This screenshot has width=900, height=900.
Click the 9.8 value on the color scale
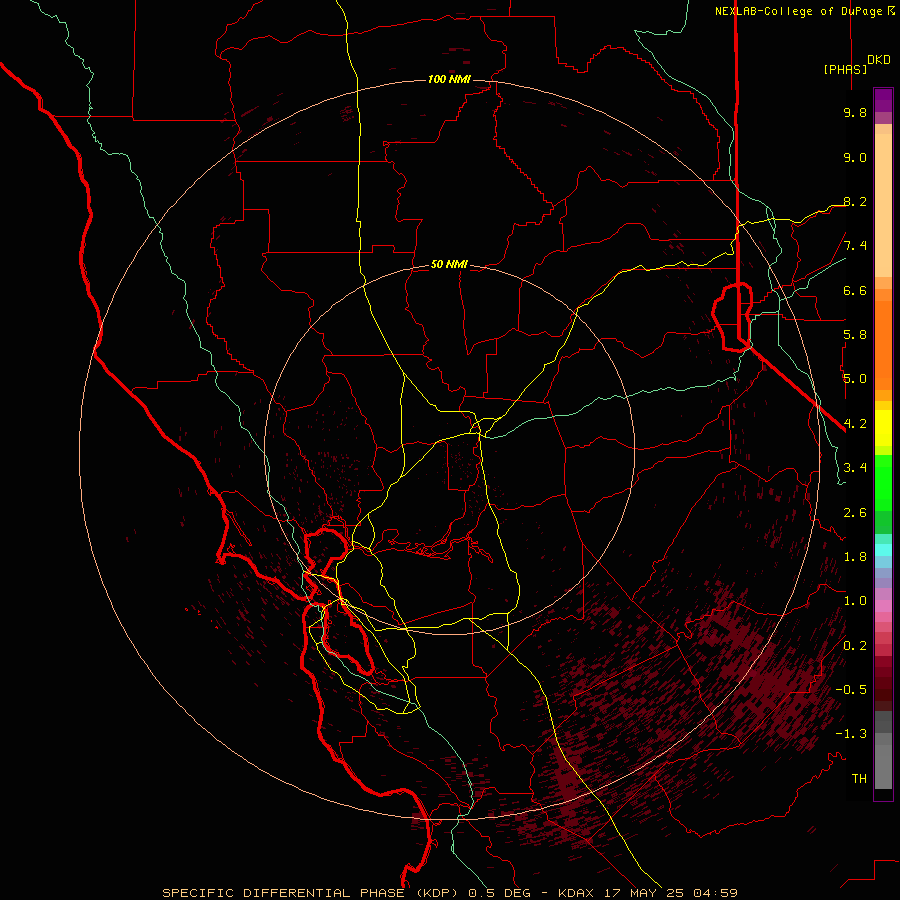pyautogui.click(x=855, y=112)
